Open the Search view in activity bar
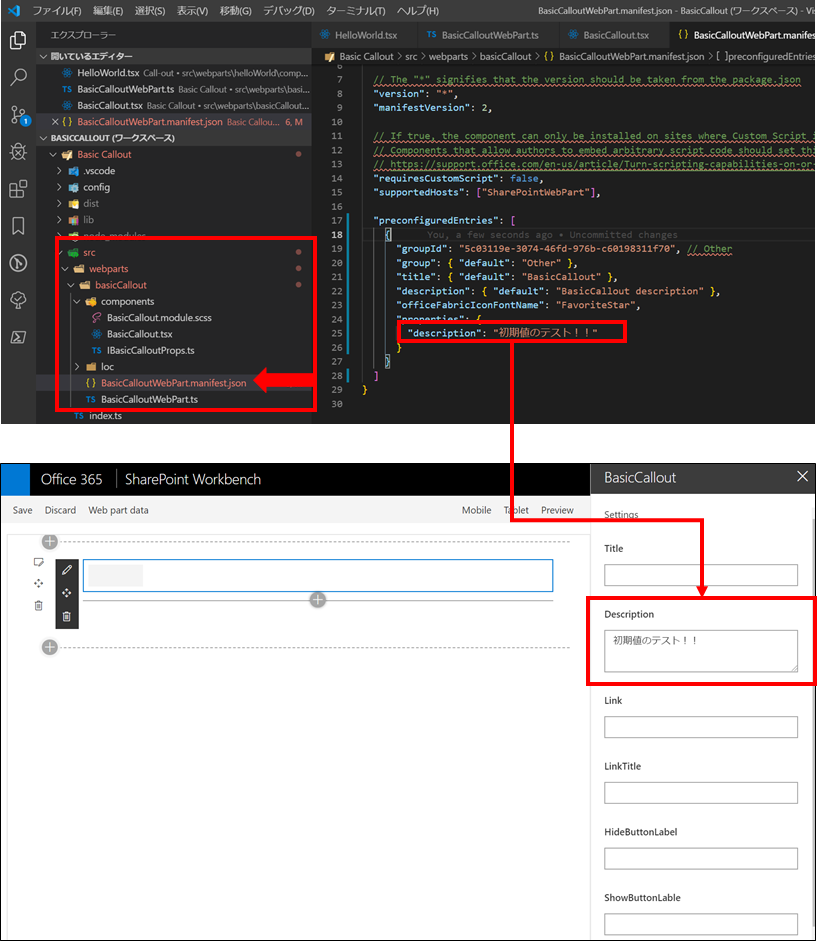Screen dimensions: 817x941 [18, 77]
